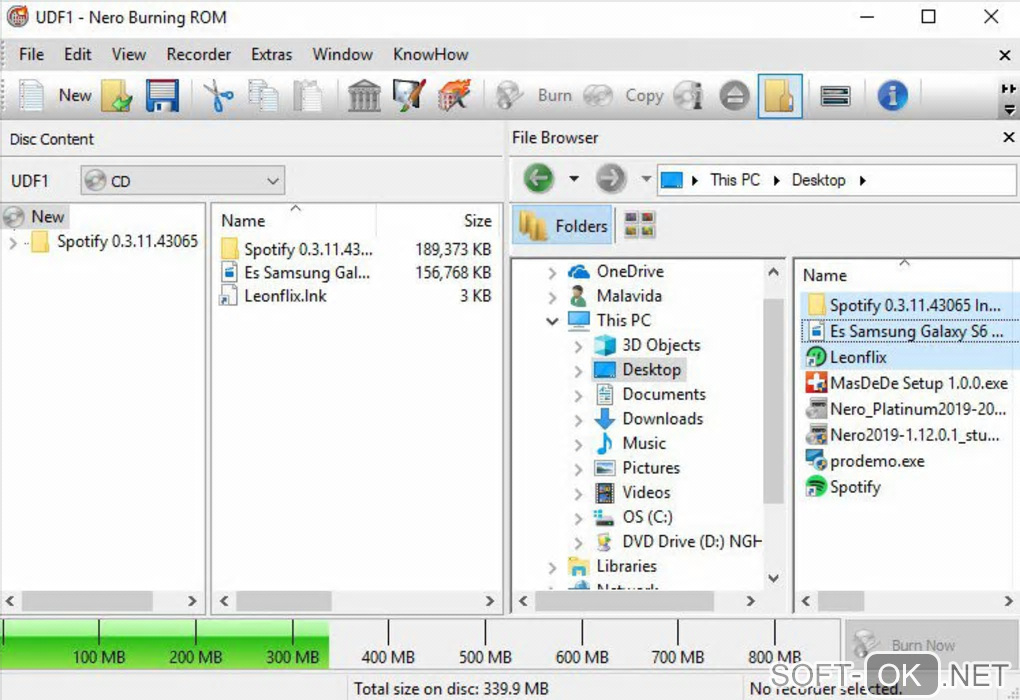Click the green disc capacity bar
This screenshot has height=700, width=1020.
(x=165, y=643)
